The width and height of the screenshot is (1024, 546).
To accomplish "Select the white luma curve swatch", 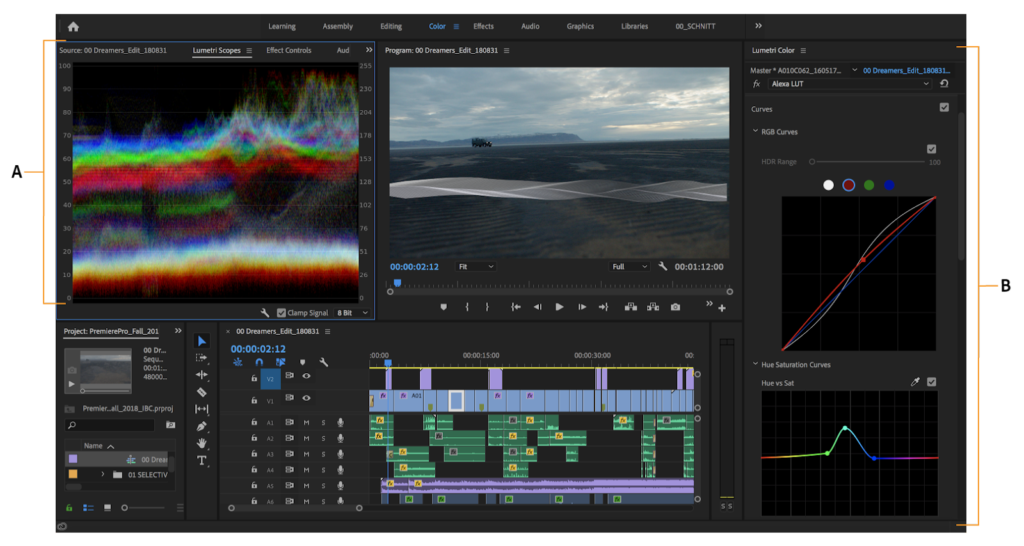I will 828,185.
